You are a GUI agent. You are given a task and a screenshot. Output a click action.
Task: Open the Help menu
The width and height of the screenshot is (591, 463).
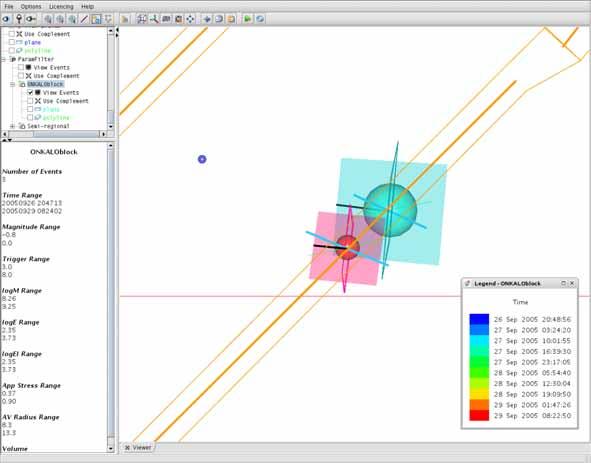click(87, 6)
